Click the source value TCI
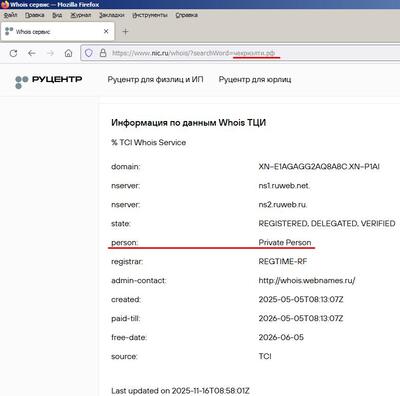This screenshot has width=400, height=396. tap(265, 356)
